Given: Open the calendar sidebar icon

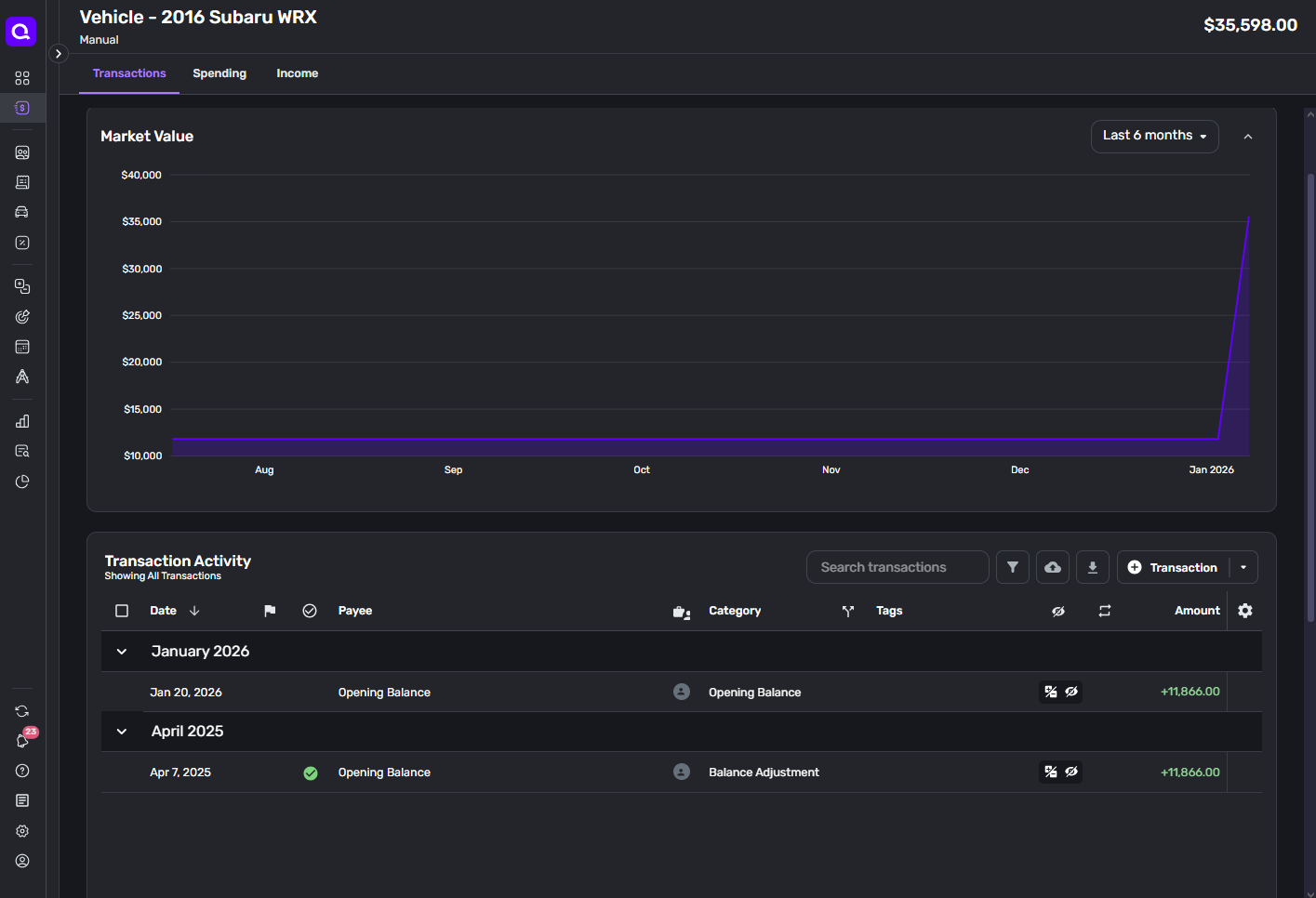Looking at the screenshot, I should [x=22, y=347].
